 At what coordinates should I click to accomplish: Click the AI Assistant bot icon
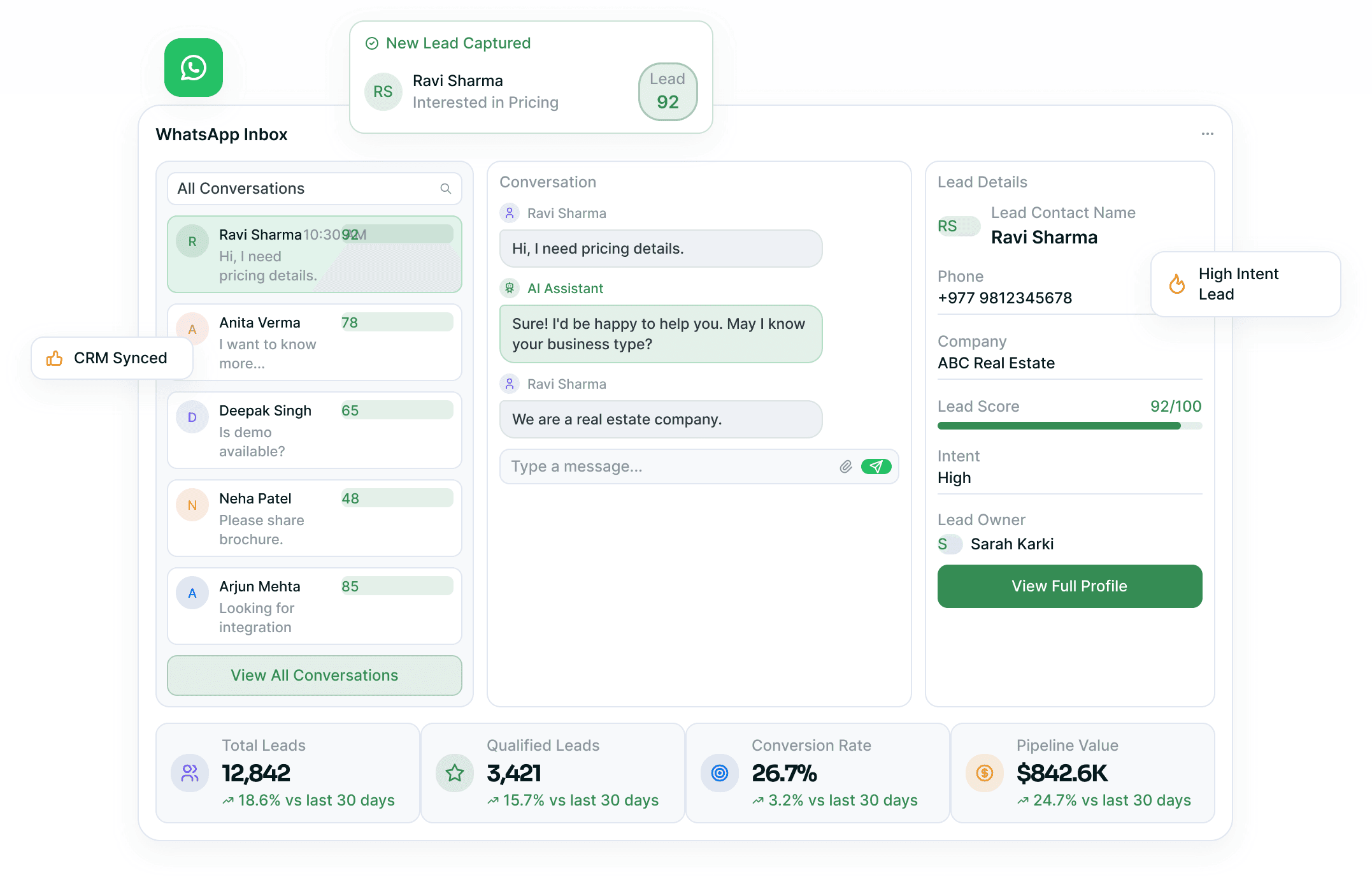pyautogui.click(x=510, y=288)
